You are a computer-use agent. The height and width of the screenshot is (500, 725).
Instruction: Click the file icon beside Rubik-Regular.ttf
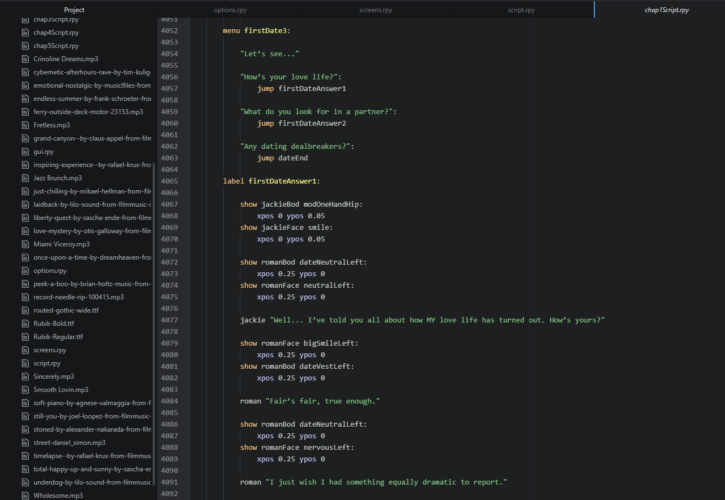click(x=25, y=337)
